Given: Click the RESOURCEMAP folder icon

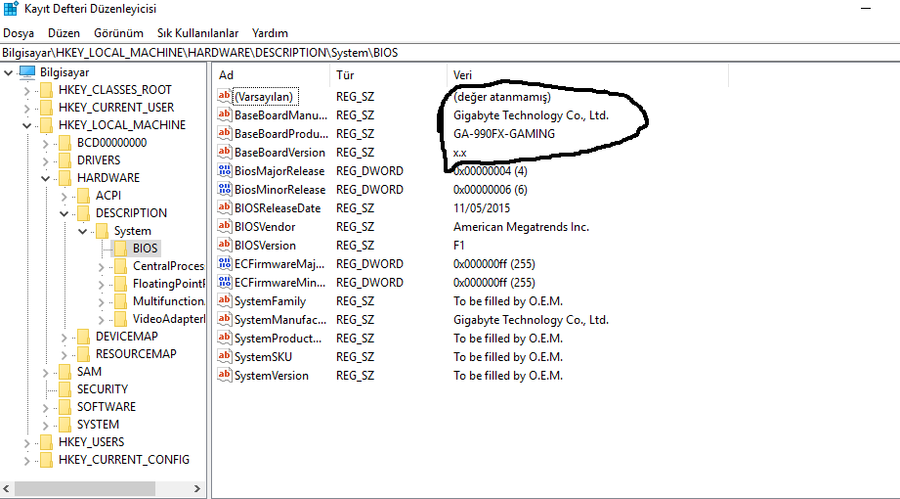Looking at the screenshot, I should point(83,354).
